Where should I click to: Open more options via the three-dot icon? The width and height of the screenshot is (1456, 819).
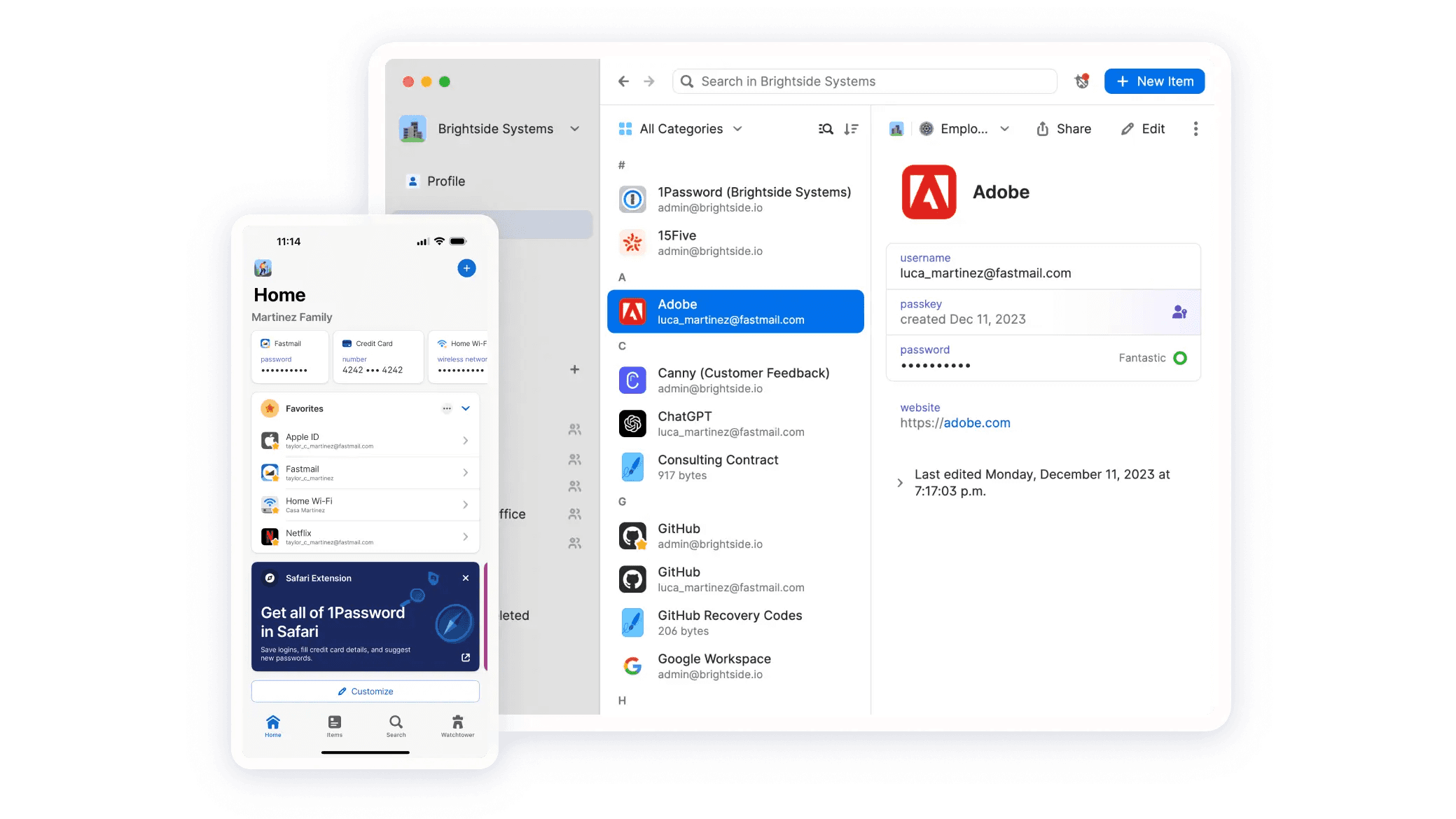click(x=1195, y=129)
